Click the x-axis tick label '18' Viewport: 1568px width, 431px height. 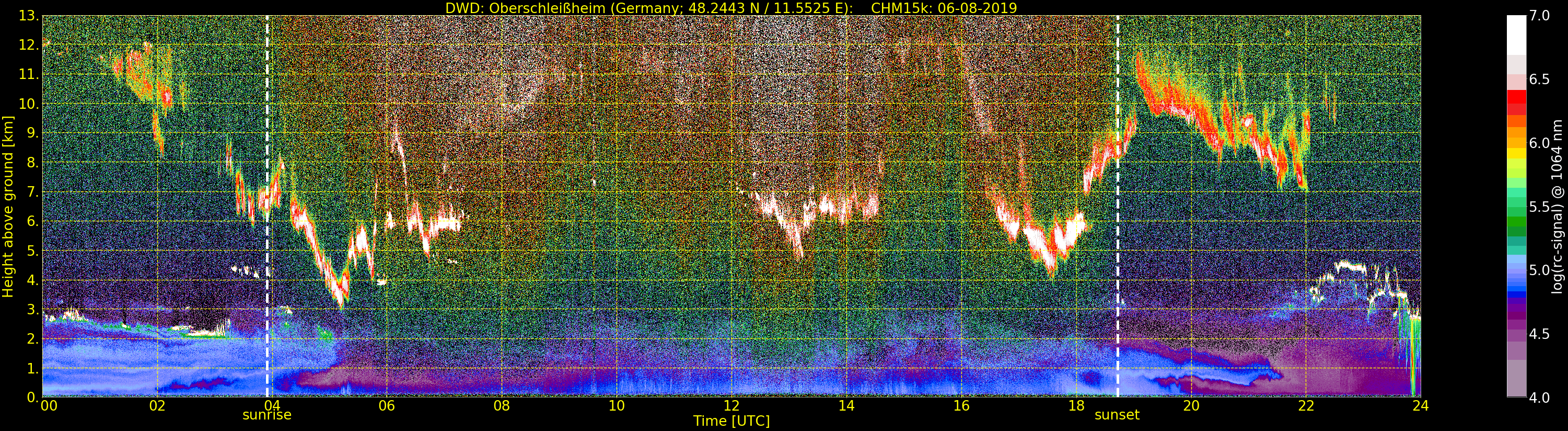tap(1076, 406)
